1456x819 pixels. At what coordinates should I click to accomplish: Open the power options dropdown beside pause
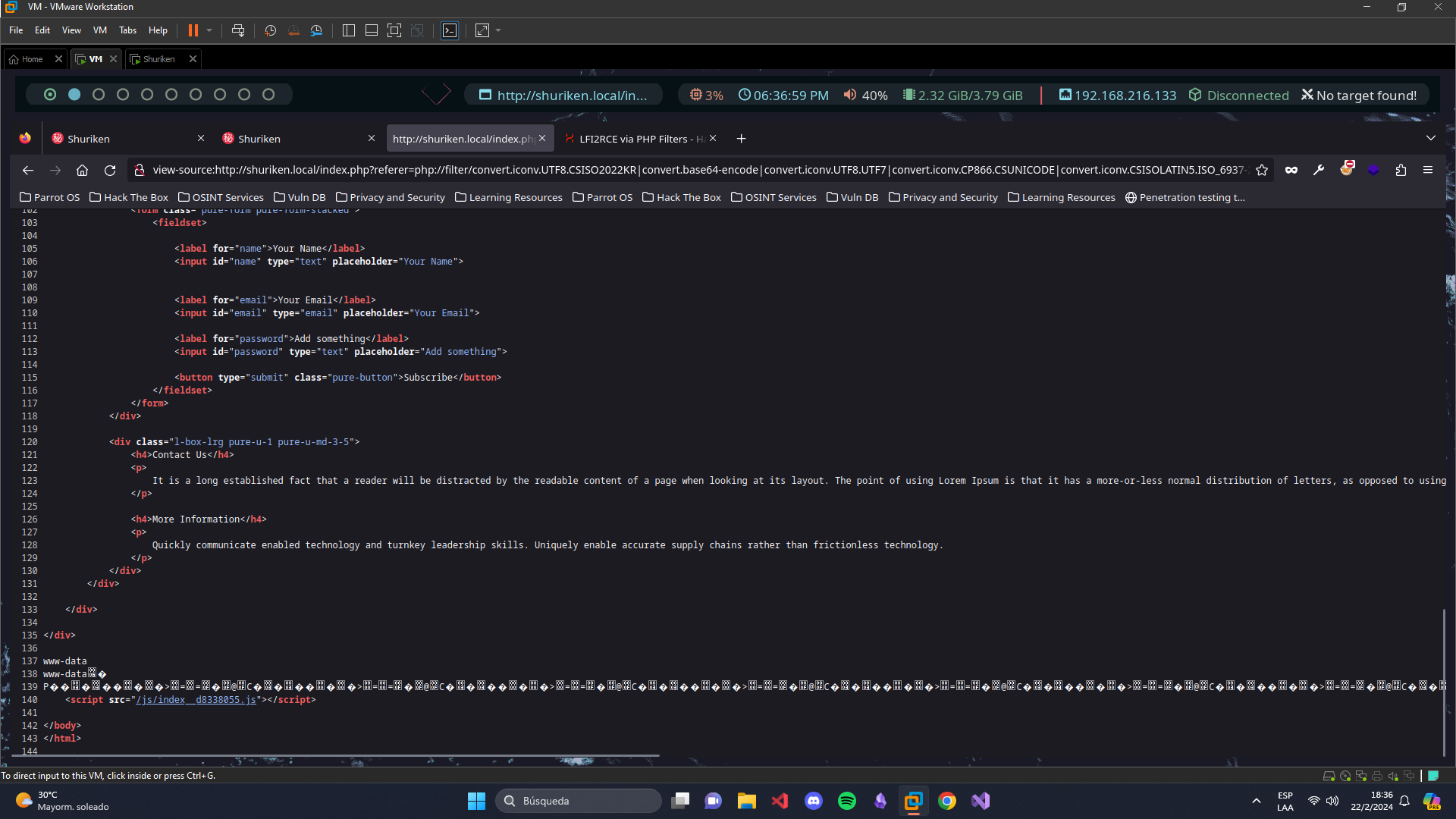click(x=209, y=30)
